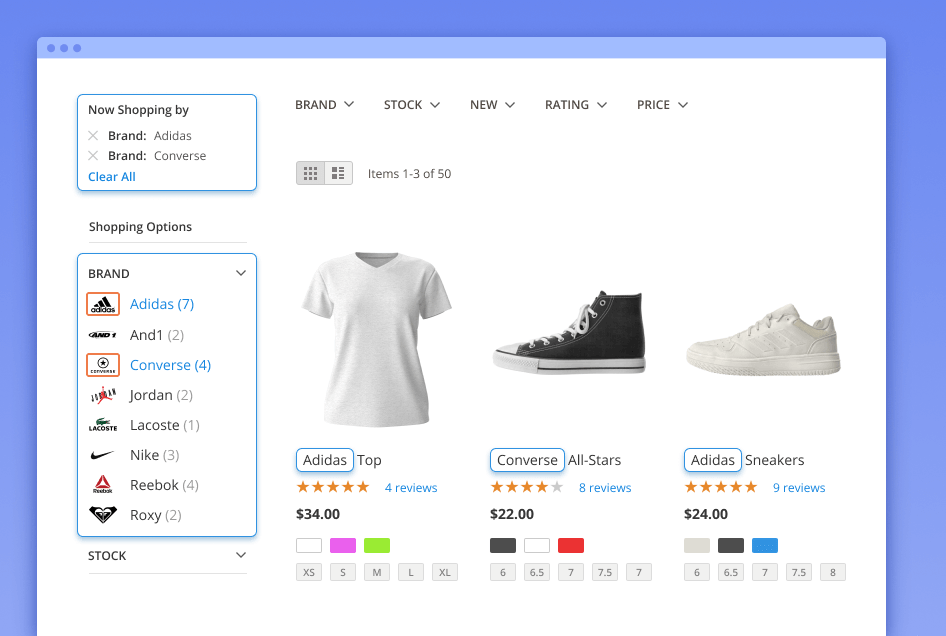Pick the Lacoste crocodile logo icon

coord(103,425)
